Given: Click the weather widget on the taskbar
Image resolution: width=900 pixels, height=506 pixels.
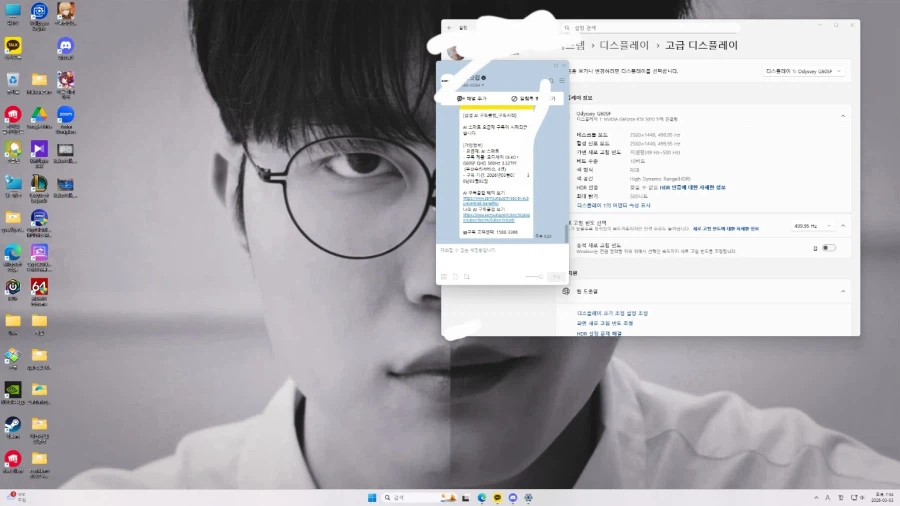Looking at the screenshot, I should click(x=17, y=497).
